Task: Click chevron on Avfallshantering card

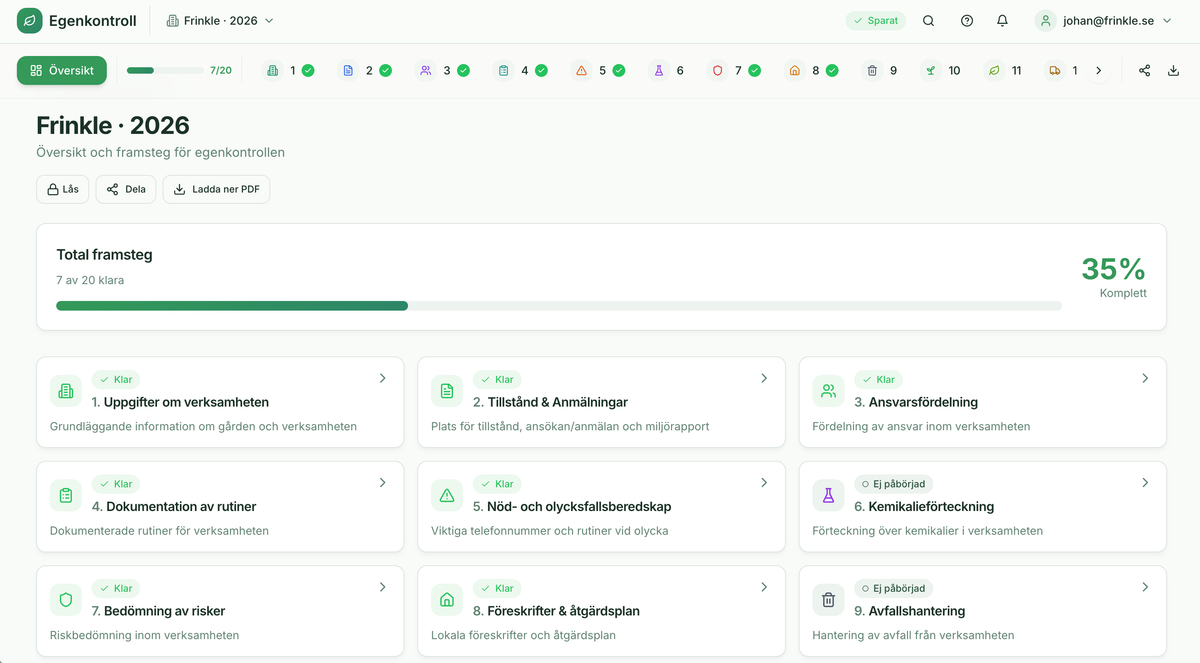Action: pos(1145,587)
